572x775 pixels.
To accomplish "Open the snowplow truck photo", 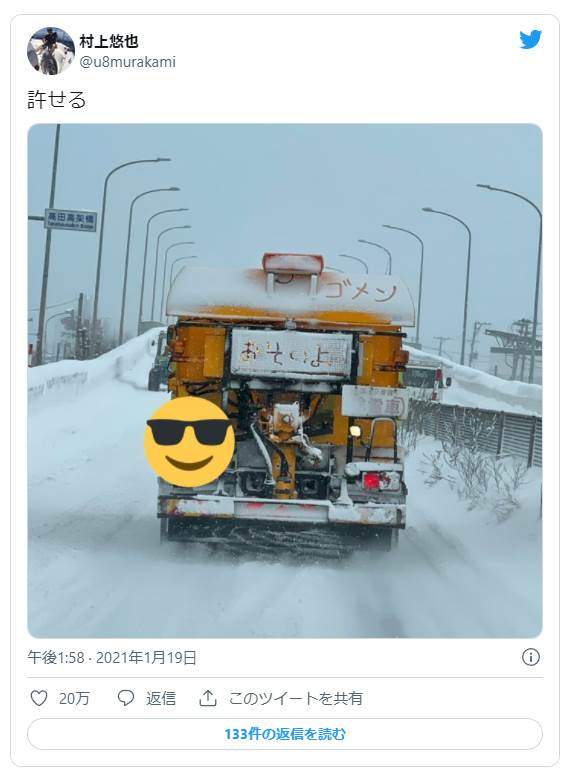I will (x=285, y=381).
